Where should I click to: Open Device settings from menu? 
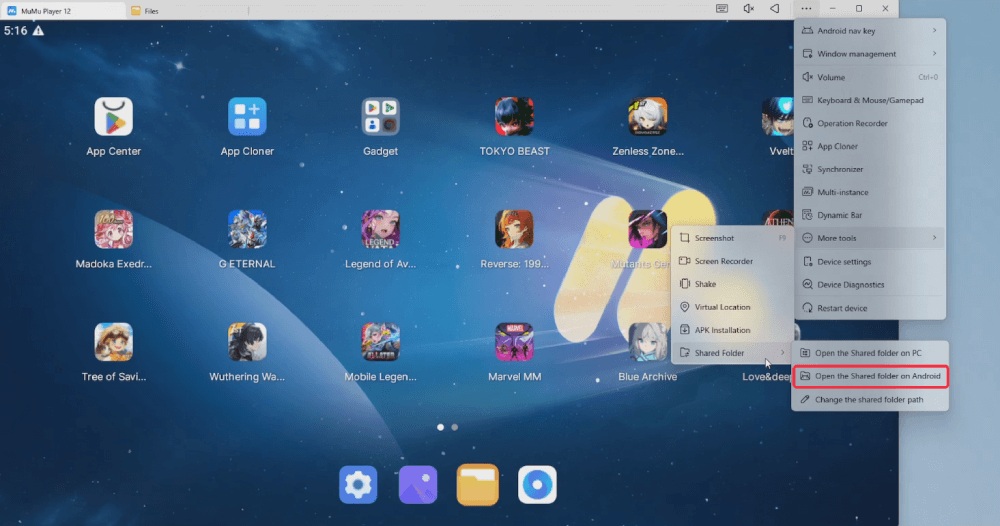[x=871, y=261]
